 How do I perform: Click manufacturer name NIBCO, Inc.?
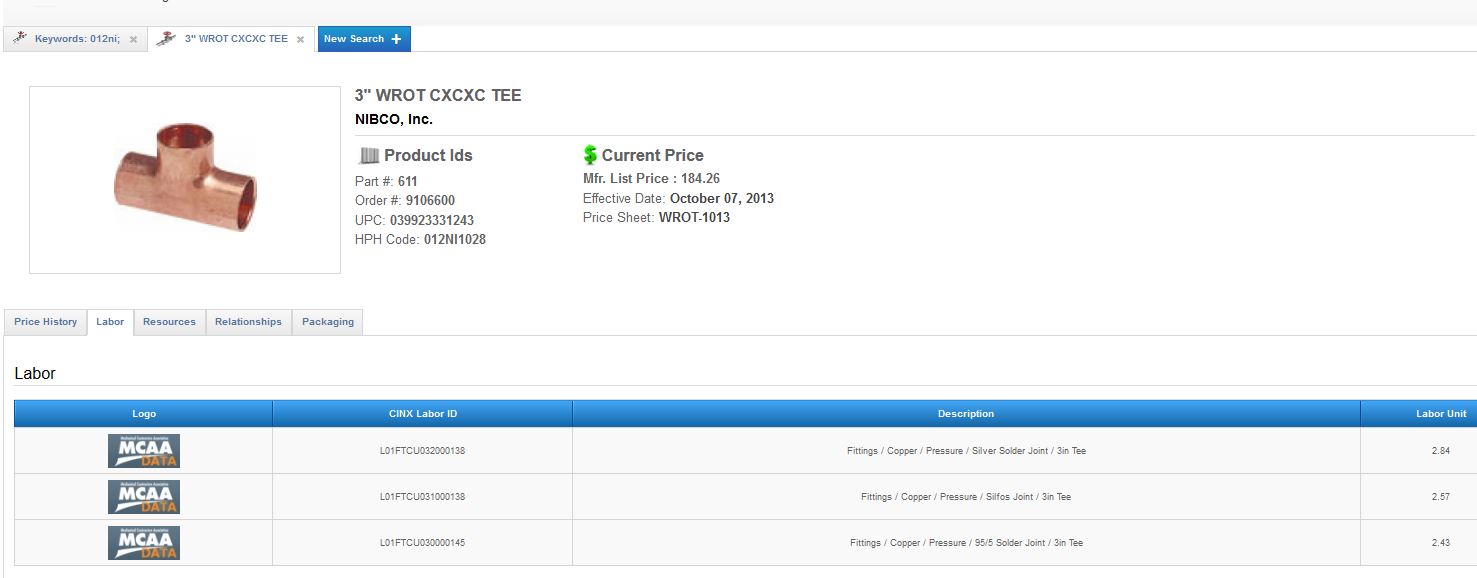pos(394,119)
